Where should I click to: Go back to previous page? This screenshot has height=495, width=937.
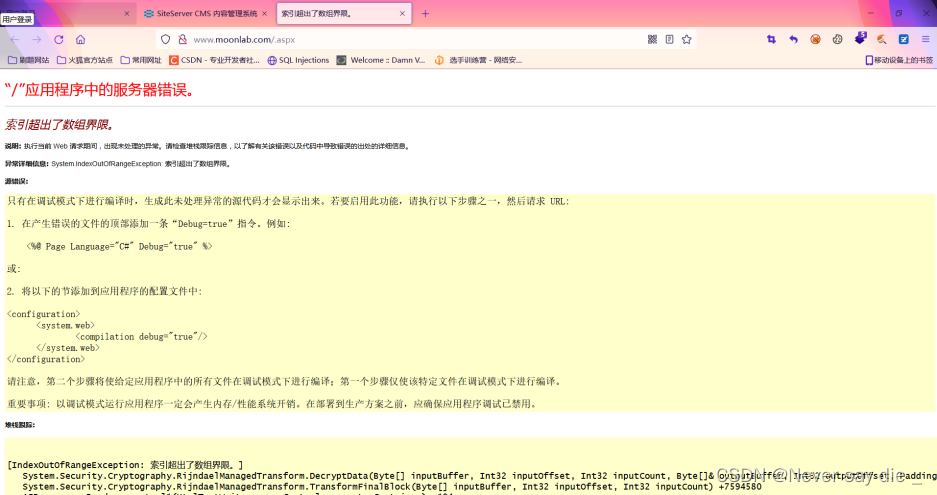15,39
